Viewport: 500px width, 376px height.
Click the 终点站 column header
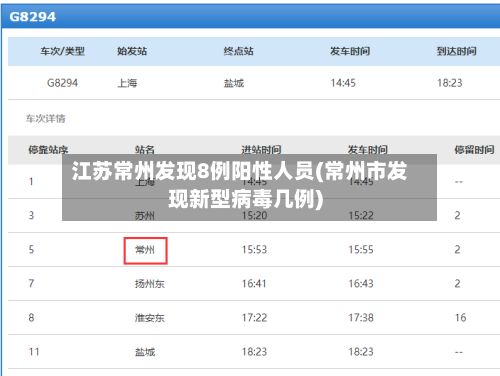click(239, 51)
